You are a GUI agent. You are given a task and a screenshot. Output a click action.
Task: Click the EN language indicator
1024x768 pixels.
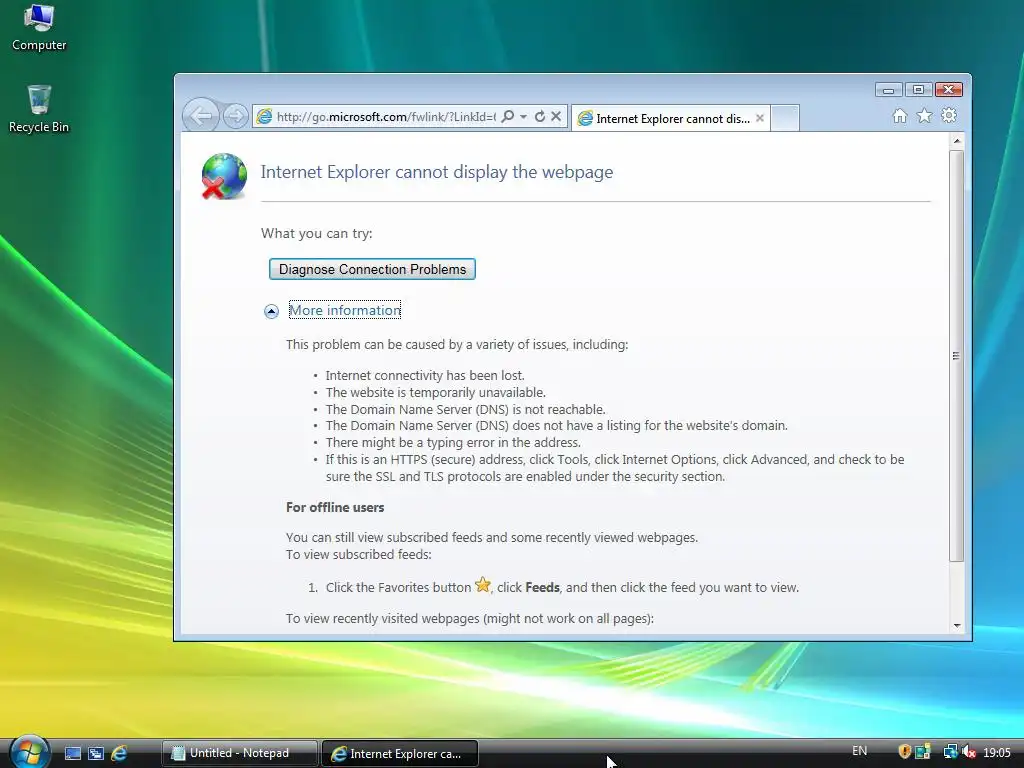pos(859,751)
